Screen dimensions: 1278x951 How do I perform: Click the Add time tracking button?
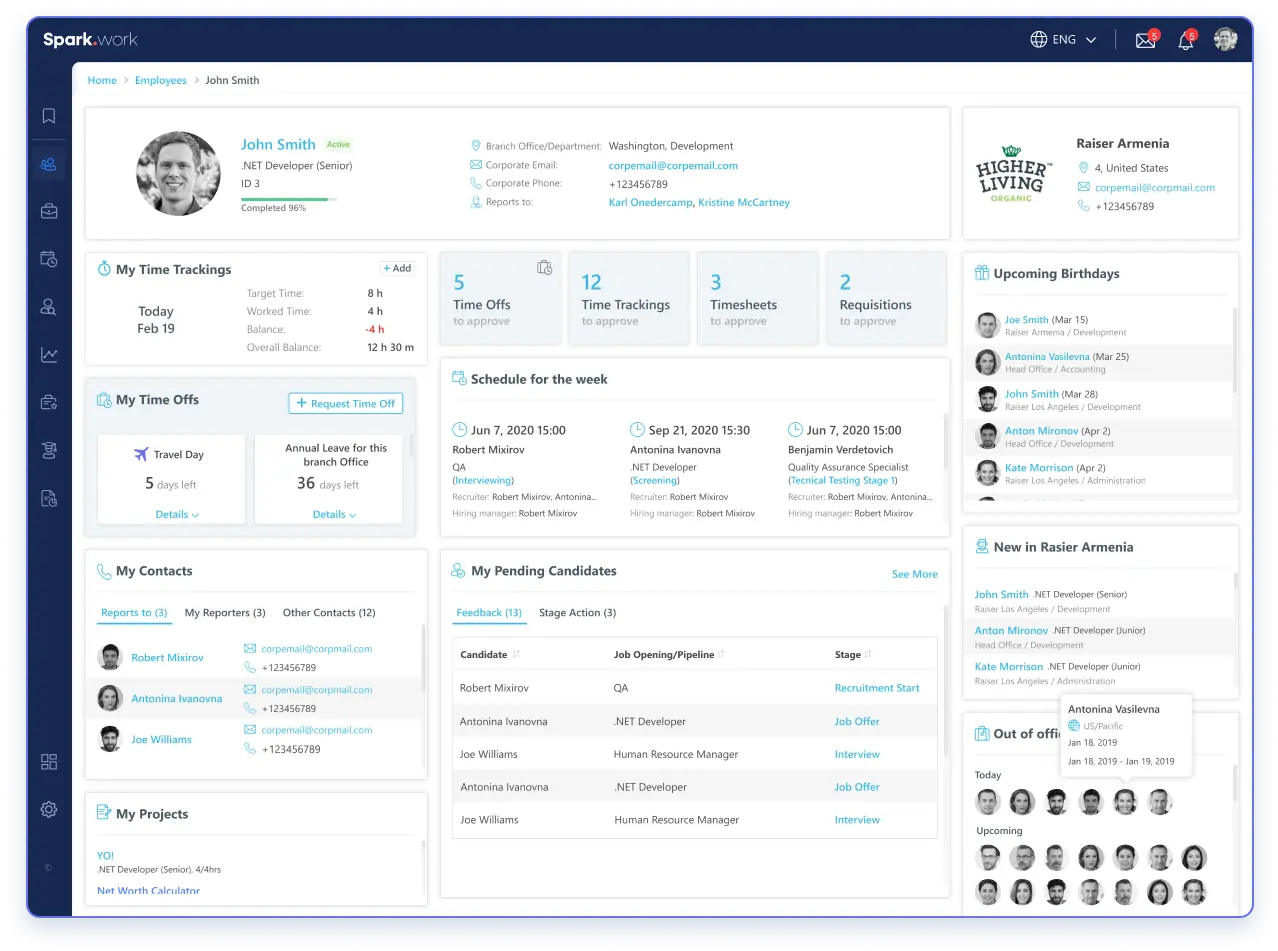click(x=398, y=268)
